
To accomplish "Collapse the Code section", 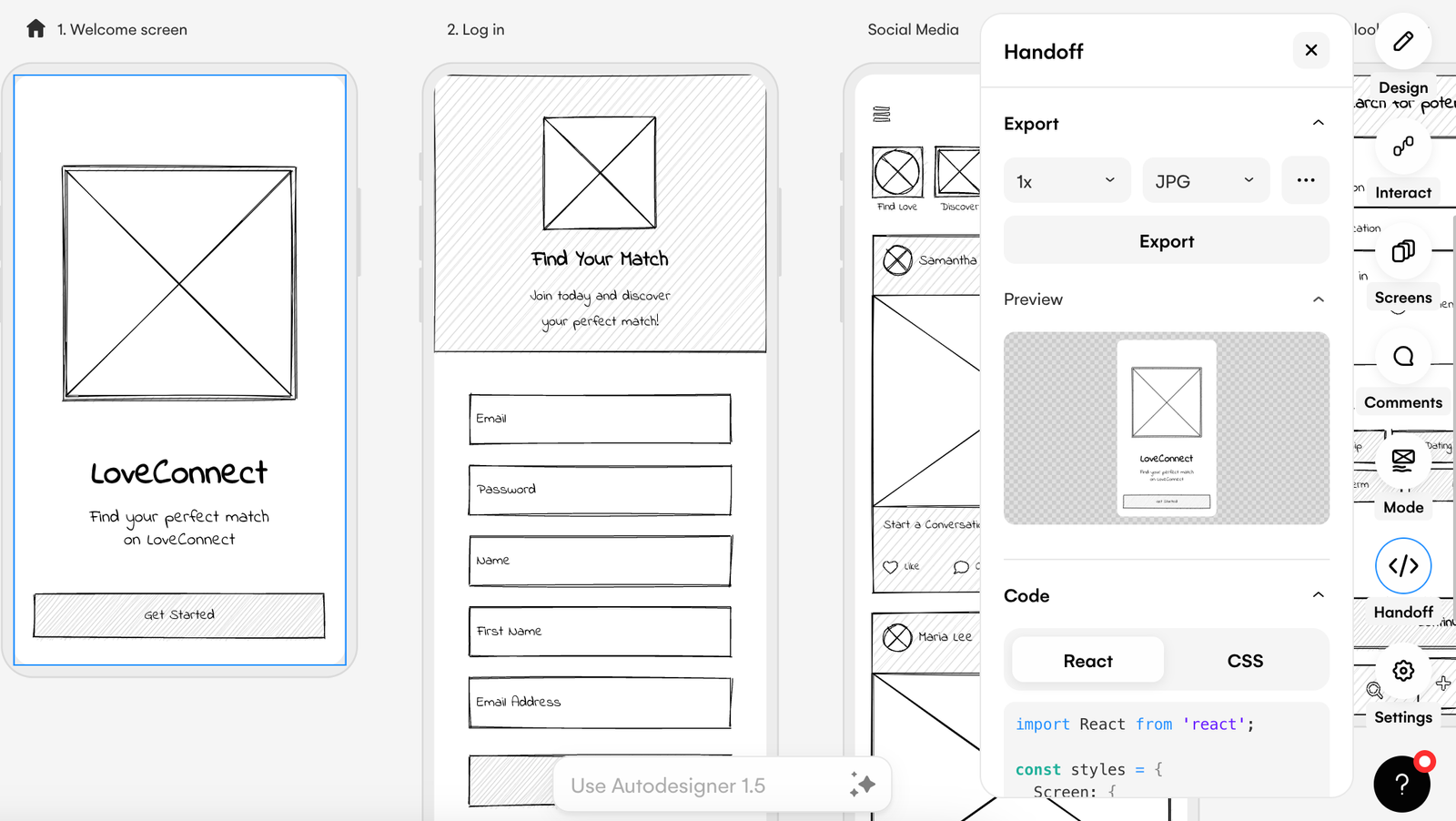I will pos(1318,594).
